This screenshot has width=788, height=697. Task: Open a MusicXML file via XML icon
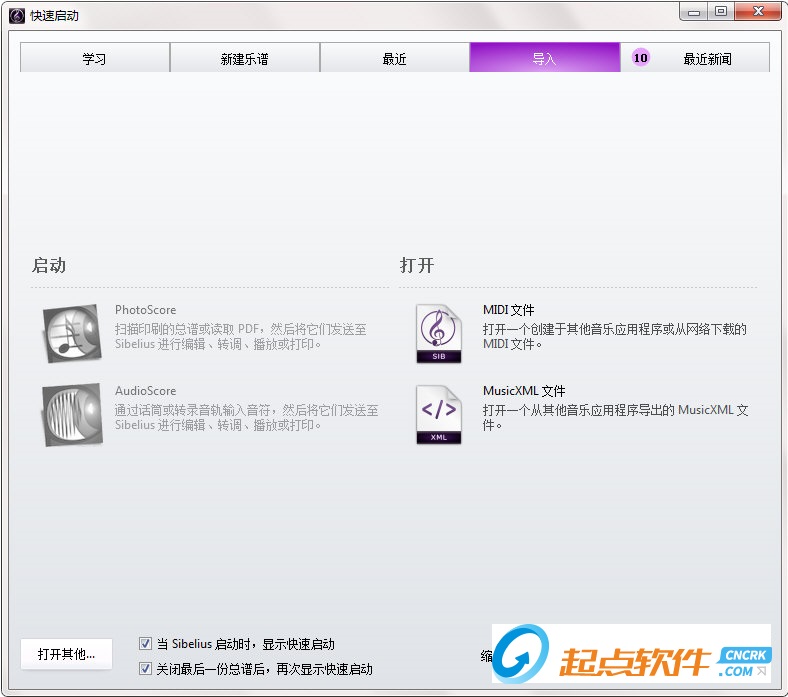tap(439, 415)
